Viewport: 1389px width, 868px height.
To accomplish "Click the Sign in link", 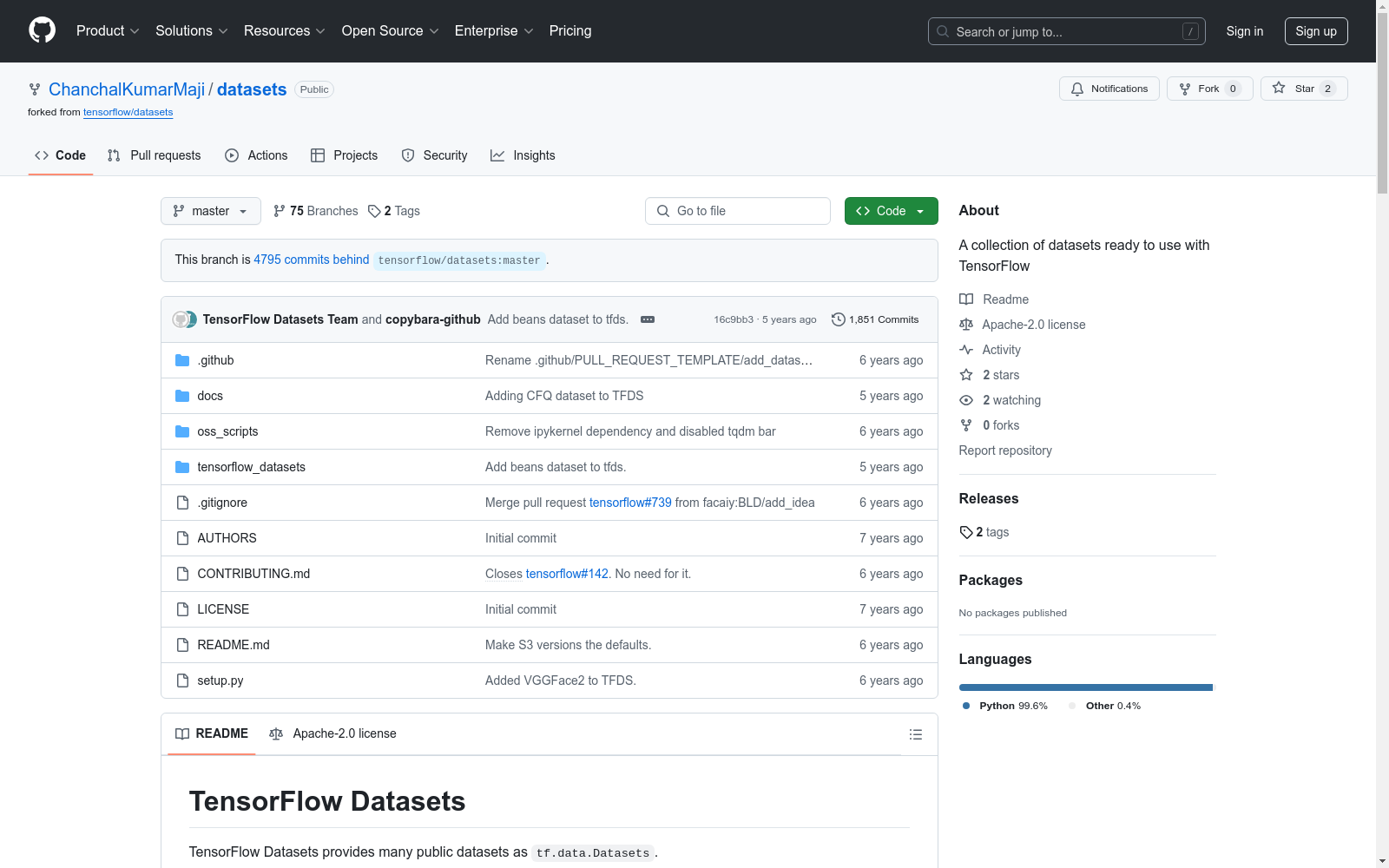I will (1245, 31).
